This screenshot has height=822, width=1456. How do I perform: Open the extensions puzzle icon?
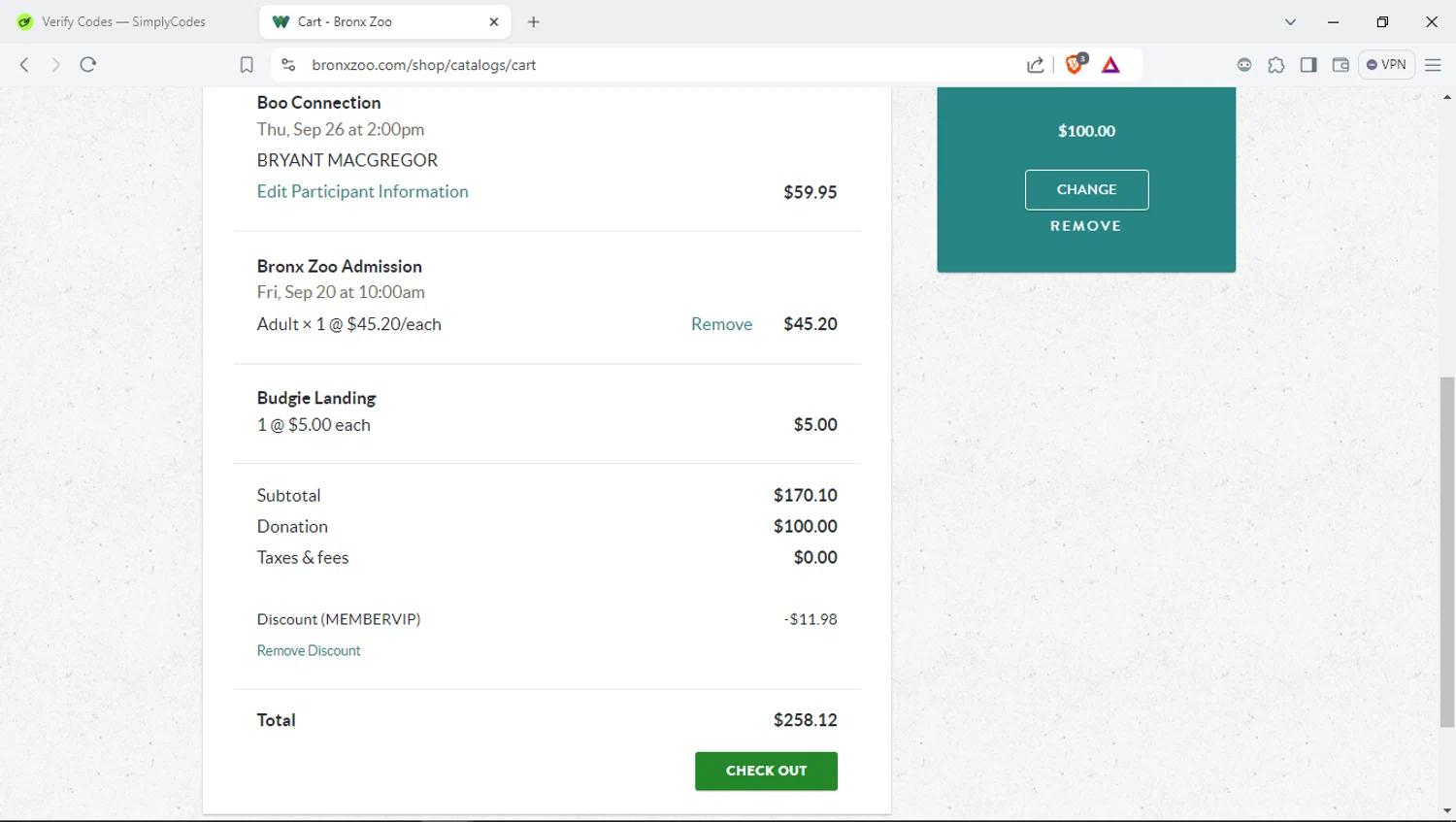tap(1276, 65)
